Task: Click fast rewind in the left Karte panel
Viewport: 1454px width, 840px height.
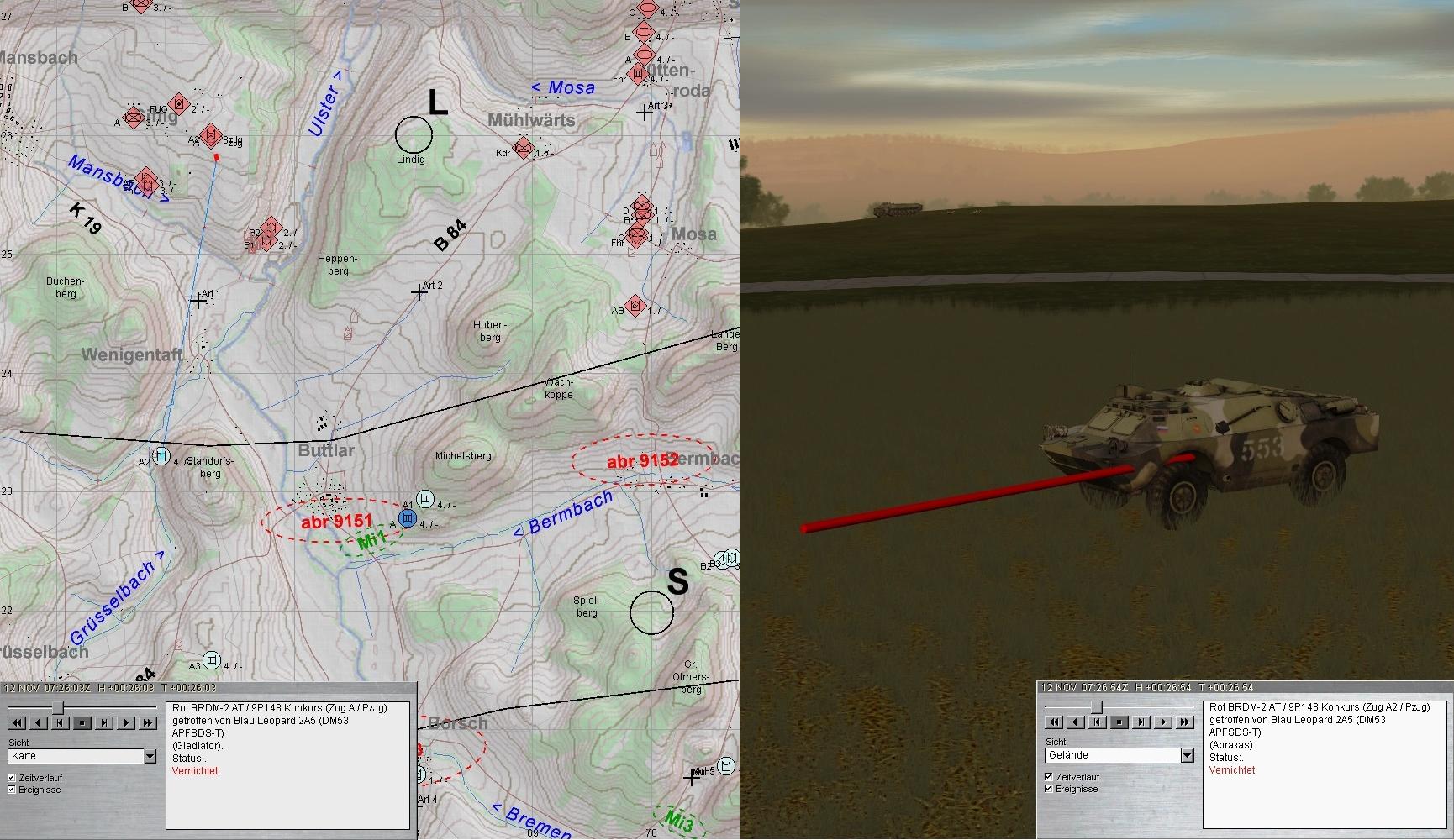Action: pos(16,723)
